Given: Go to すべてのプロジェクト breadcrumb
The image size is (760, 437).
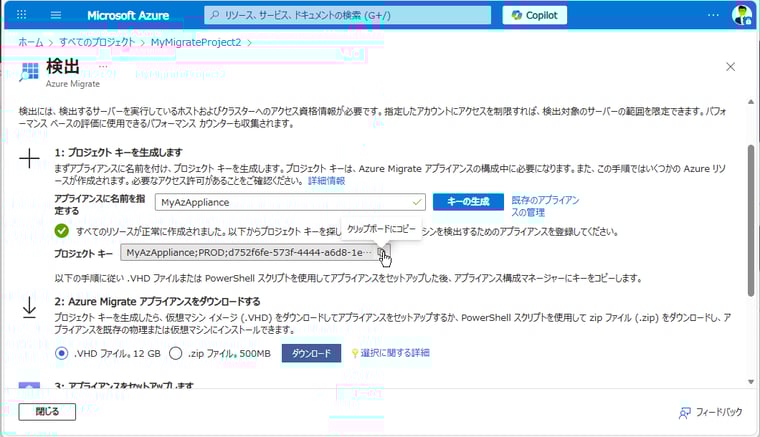Looking at the screenshot, I should point(97,42).
